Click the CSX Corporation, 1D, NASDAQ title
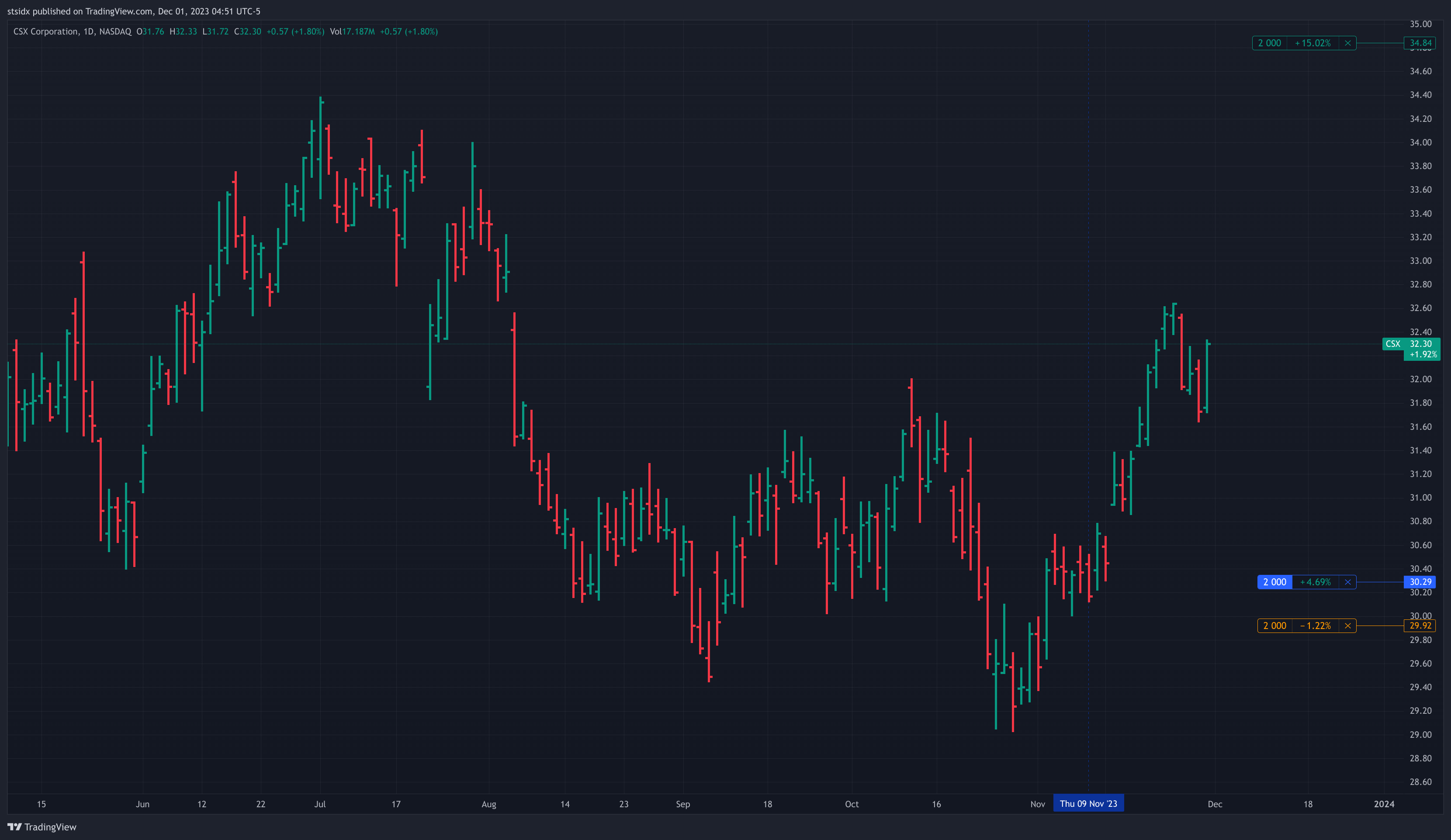The height and width of the screenshot is (840, 1451). (x=72, y=31)
